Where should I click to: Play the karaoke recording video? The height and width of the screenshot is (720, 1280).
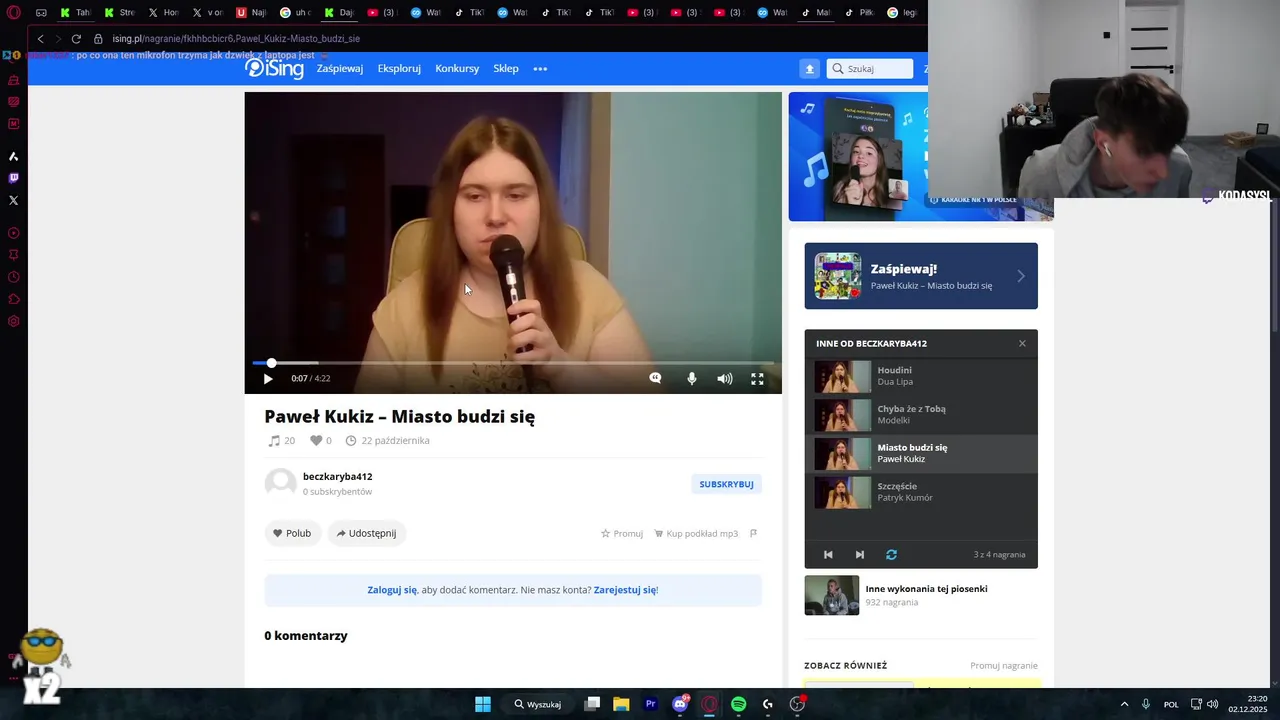click(x=267, y=379)
